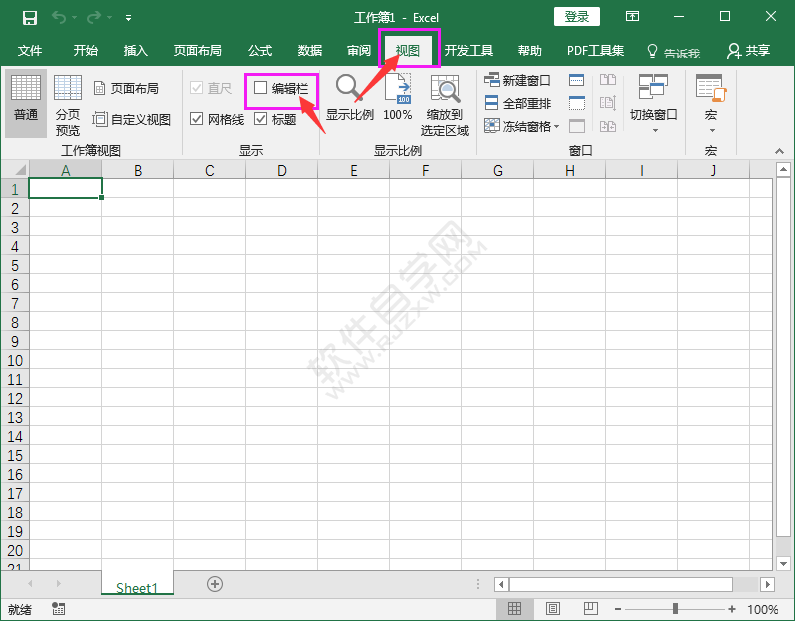Click the Sign in (登录) button
The image size is (795, 621).
pos(577,17)
